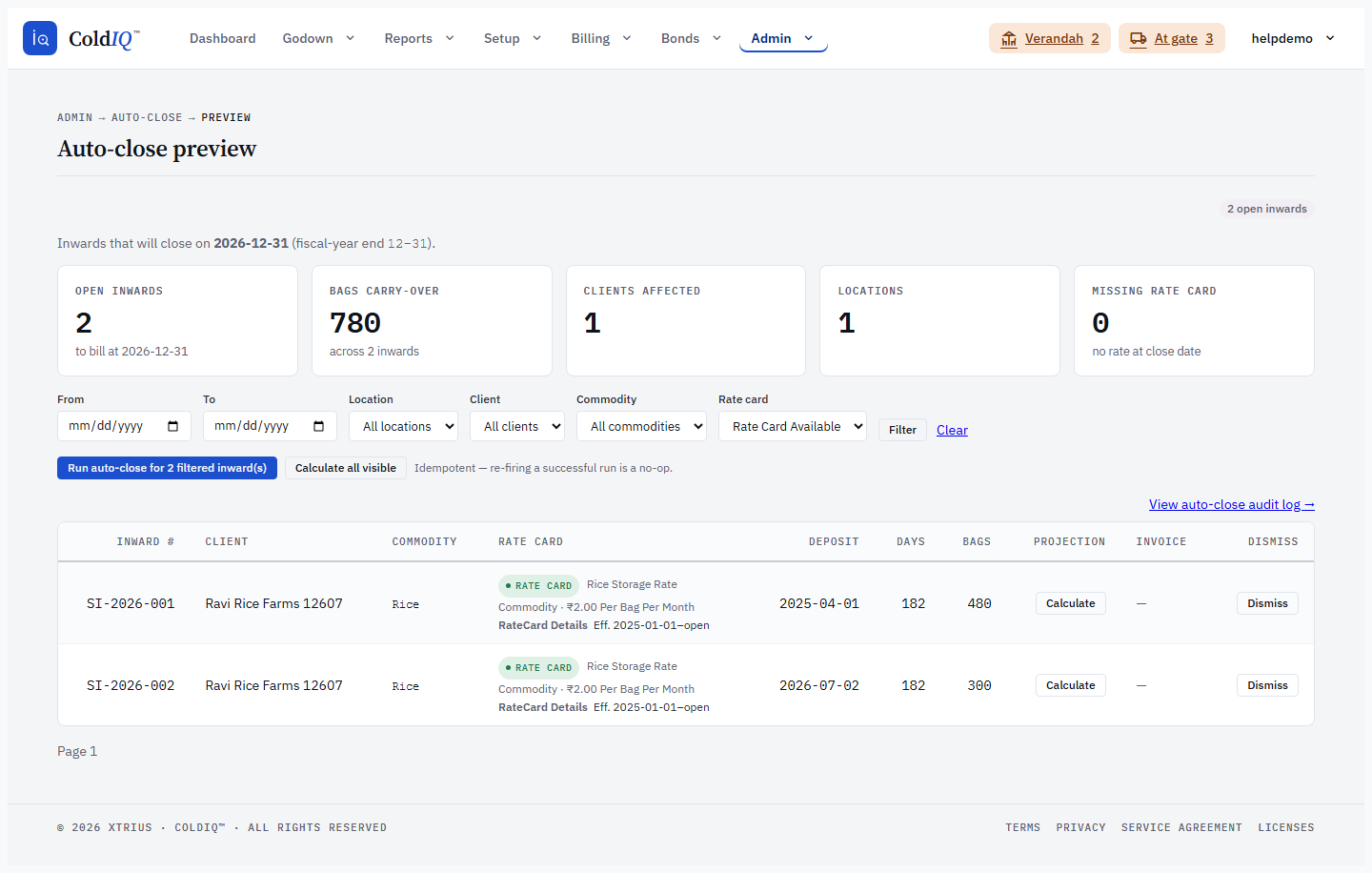Expand the Godown menu

[318, 38]
